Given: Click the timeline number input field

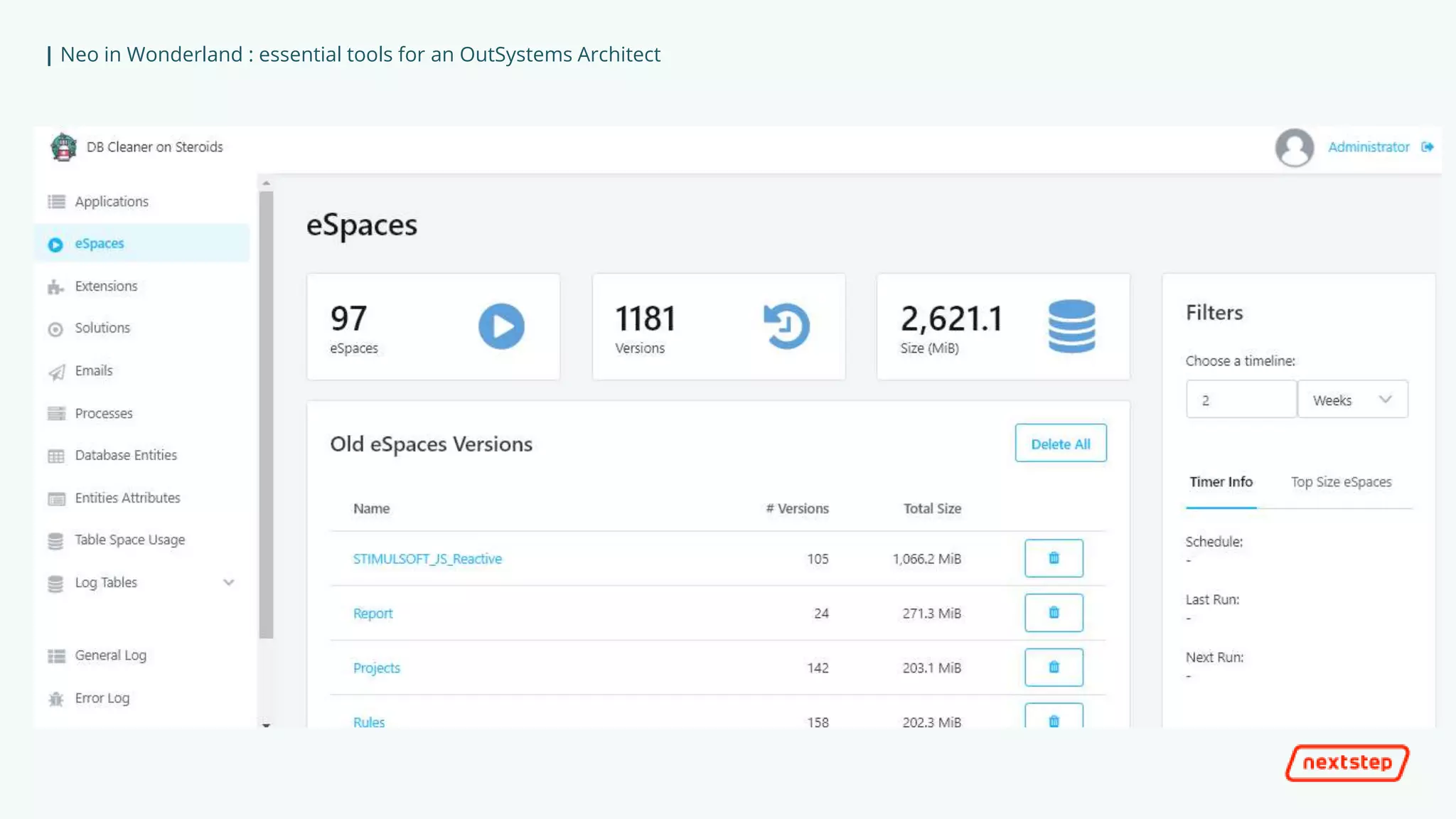Looking at the screenshot, I should 1241,400.
